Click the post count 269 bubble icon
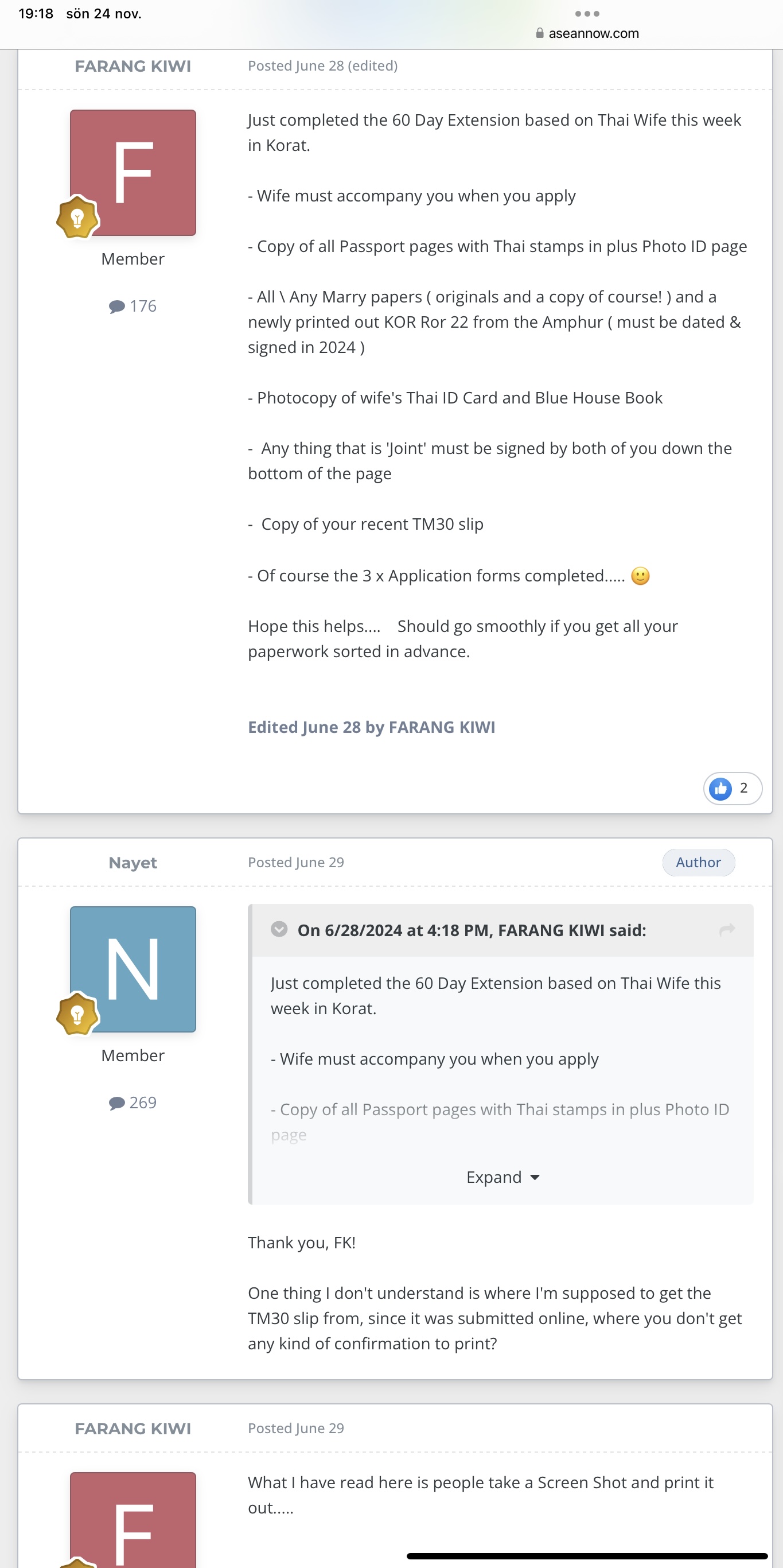The image size is (783, 1568). pyautogui.click(x=117, y=1103)
